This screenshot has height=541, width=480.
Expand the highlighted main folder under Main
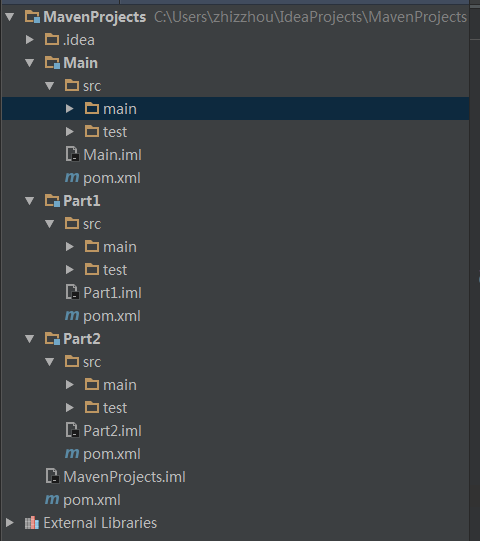70,109
